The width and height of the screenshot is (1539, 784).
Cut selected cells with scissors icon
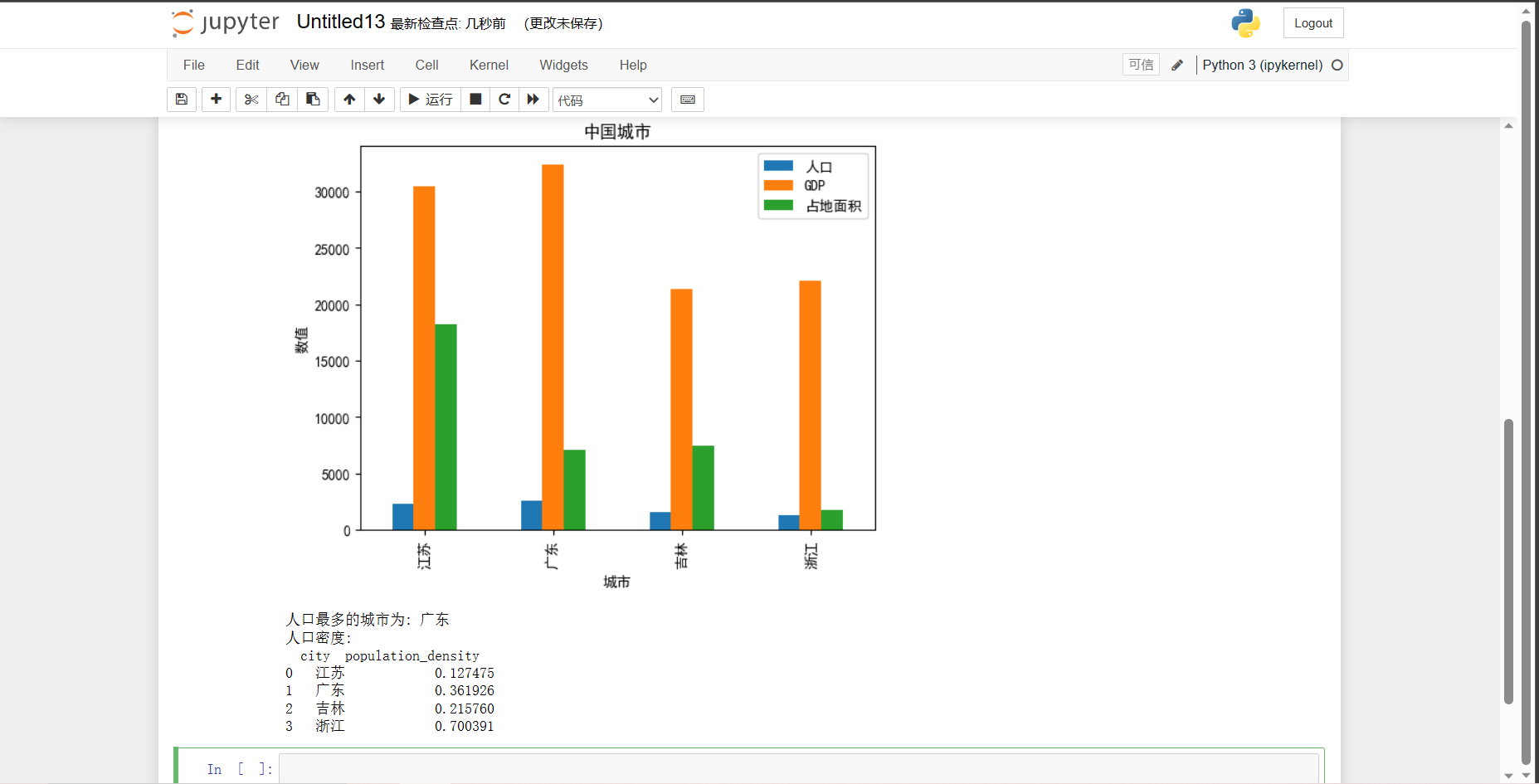251,100
